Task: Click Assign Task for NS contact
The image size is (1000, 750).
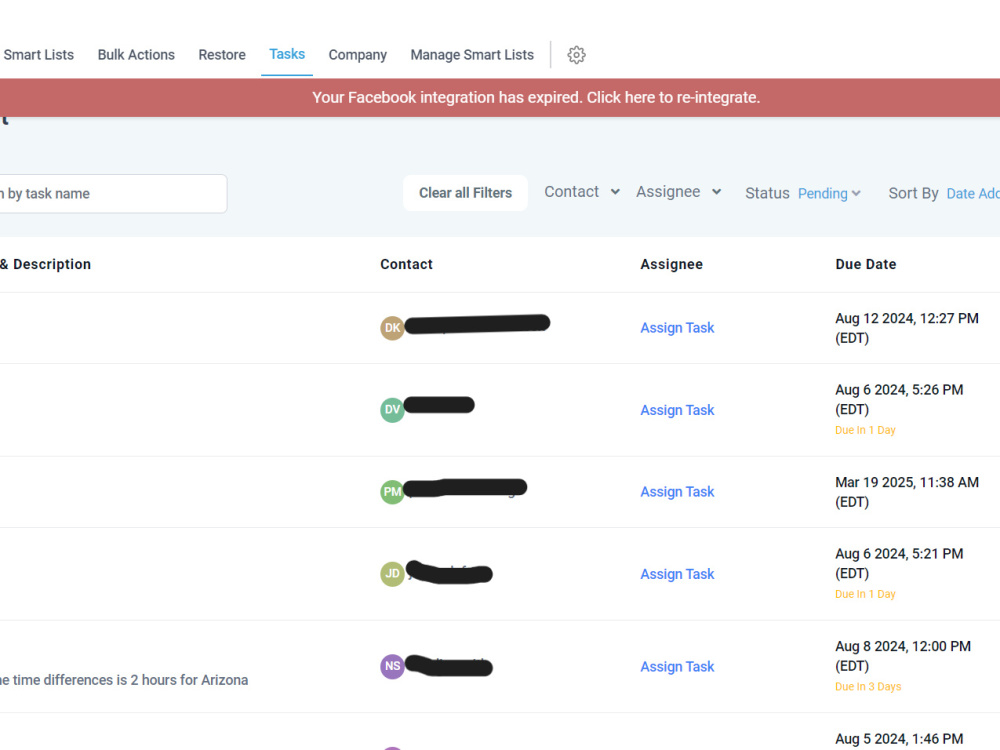Action: click(x=677, y=666)
